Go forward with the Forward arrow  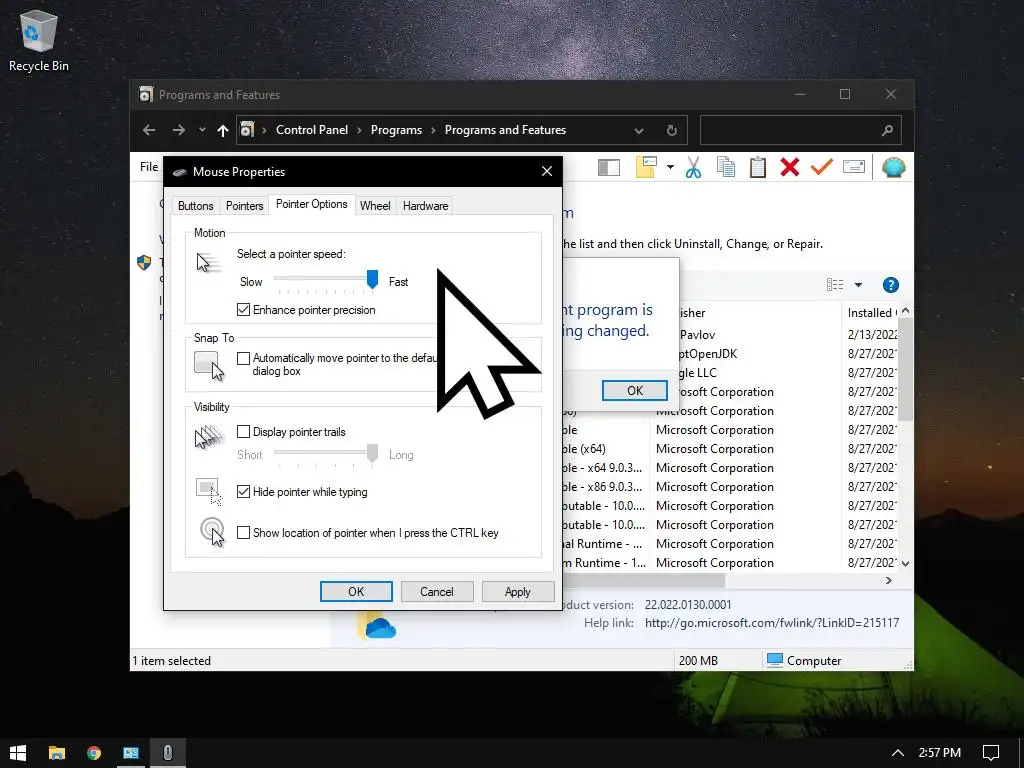tap(178, 130)
